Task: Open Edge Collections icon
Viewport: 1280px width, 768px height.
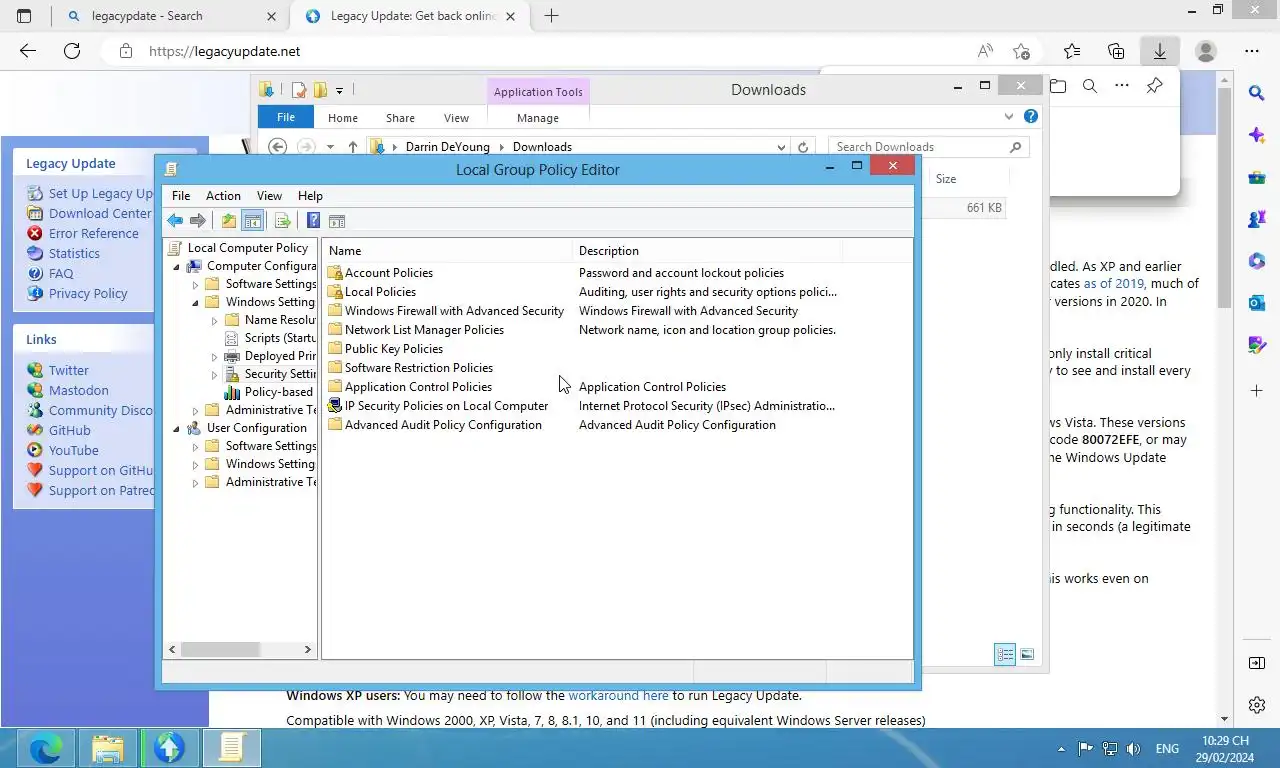Action: [x=1116, y=51]
